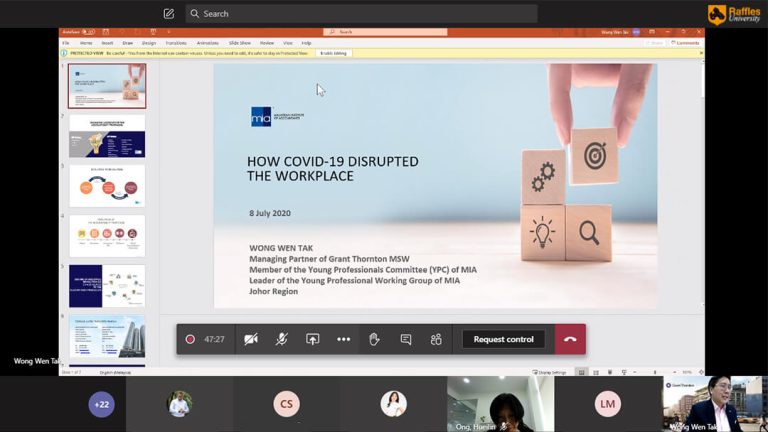Turn on the camera in meeting toolbar

[x=251, y=339]
